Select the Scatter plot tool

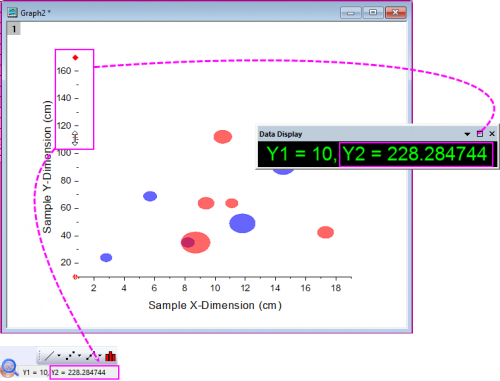point(70,356)
